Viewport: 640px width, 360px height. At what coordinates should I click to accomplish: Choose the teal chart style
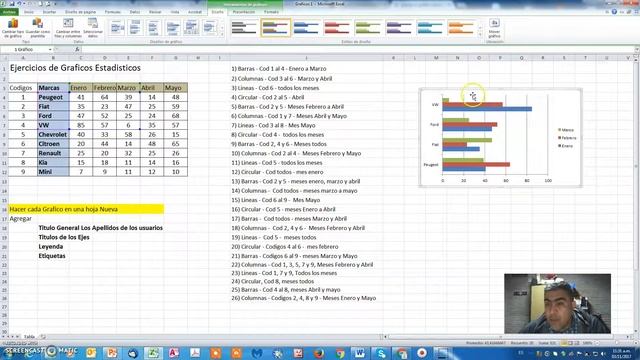430,28
